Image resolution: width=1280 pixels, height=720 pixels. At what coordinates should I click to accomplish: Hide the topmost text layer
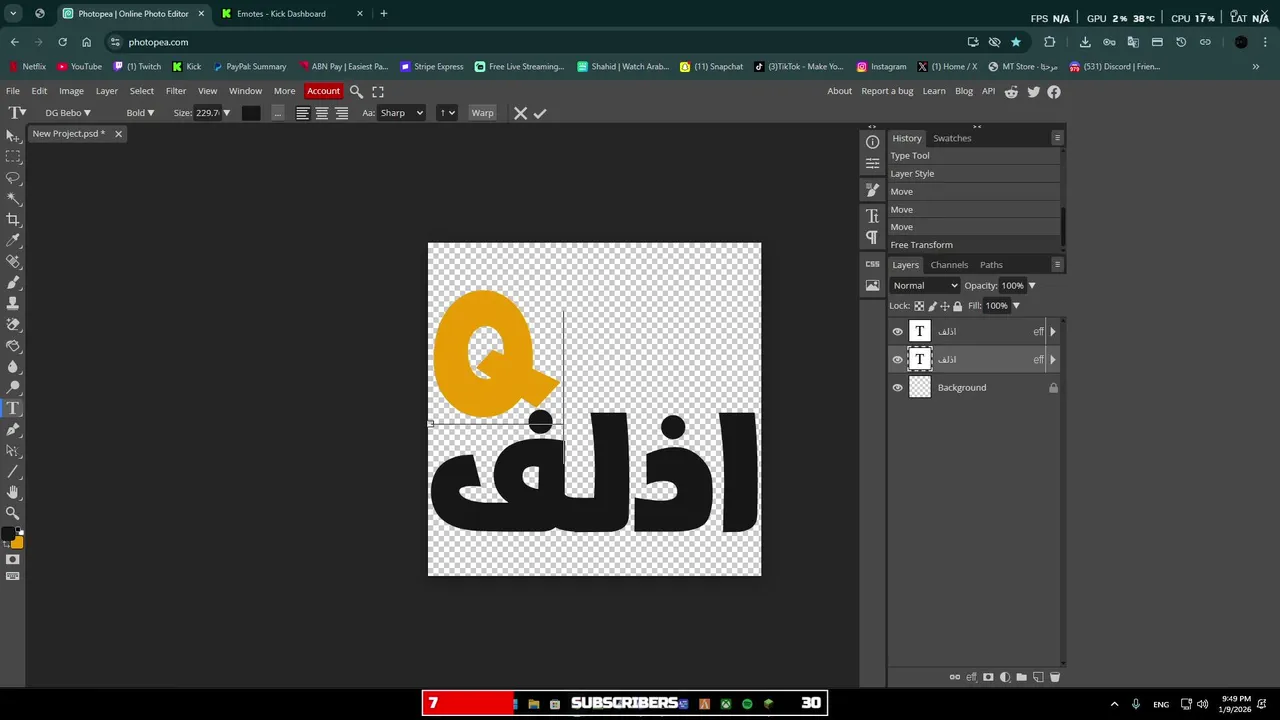pyautogui.click(x=897, y=332)
